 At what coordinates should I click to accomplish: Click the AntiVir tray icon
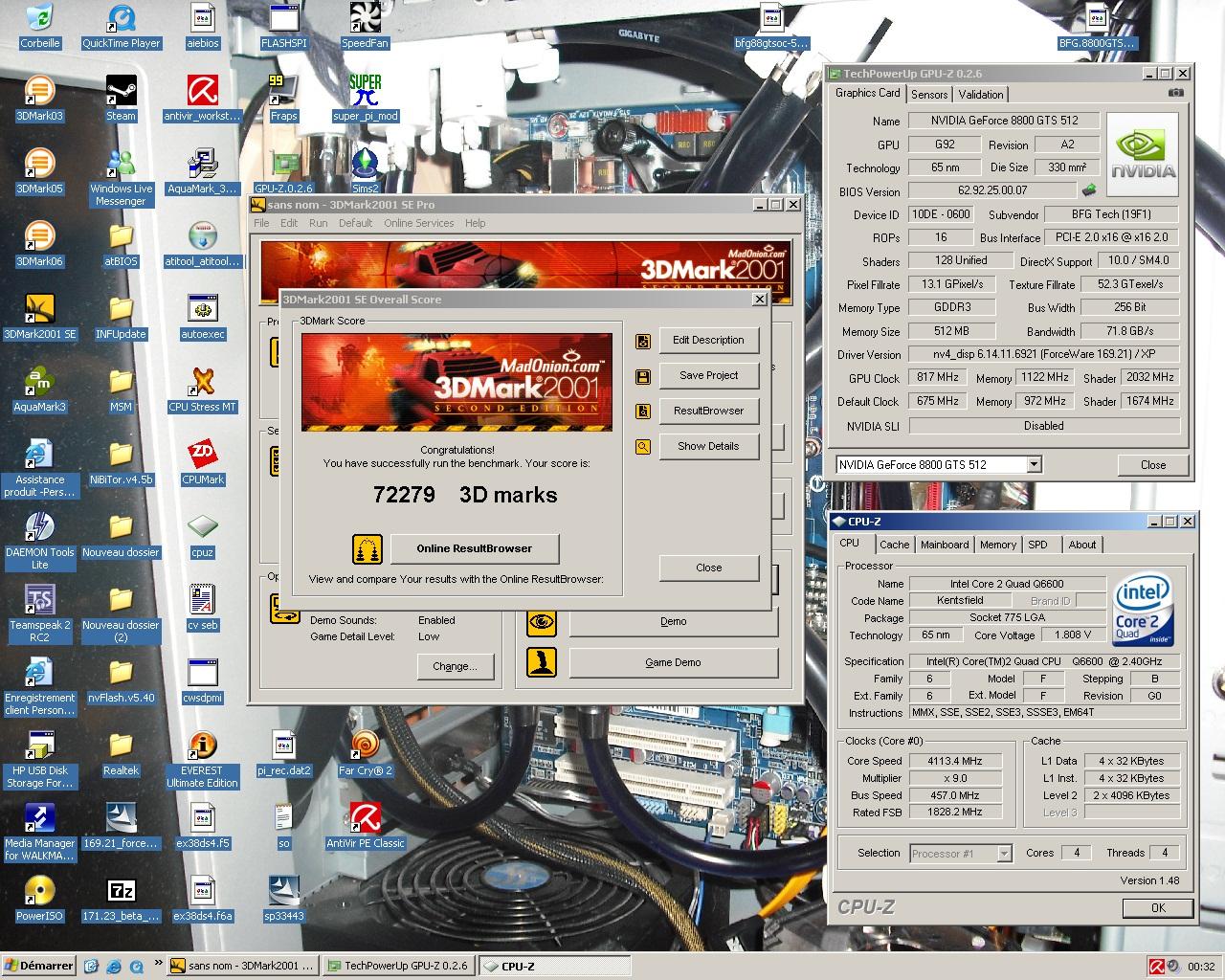coord(1157,967)
